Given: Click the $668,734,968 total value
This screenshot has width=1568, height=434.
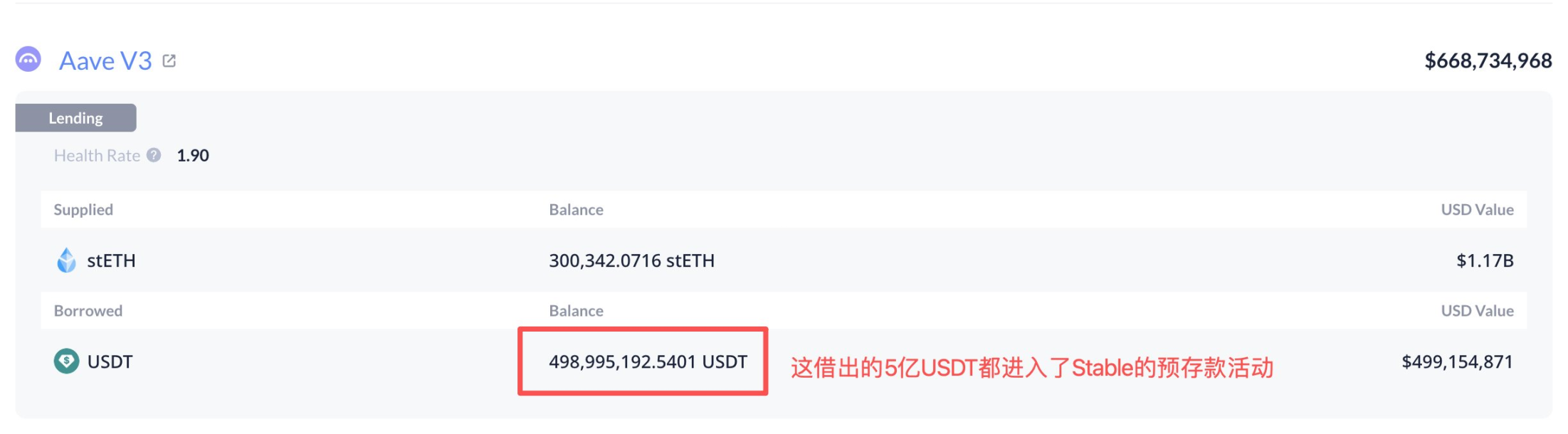Looking at the screenshot, I should 1488,61.
